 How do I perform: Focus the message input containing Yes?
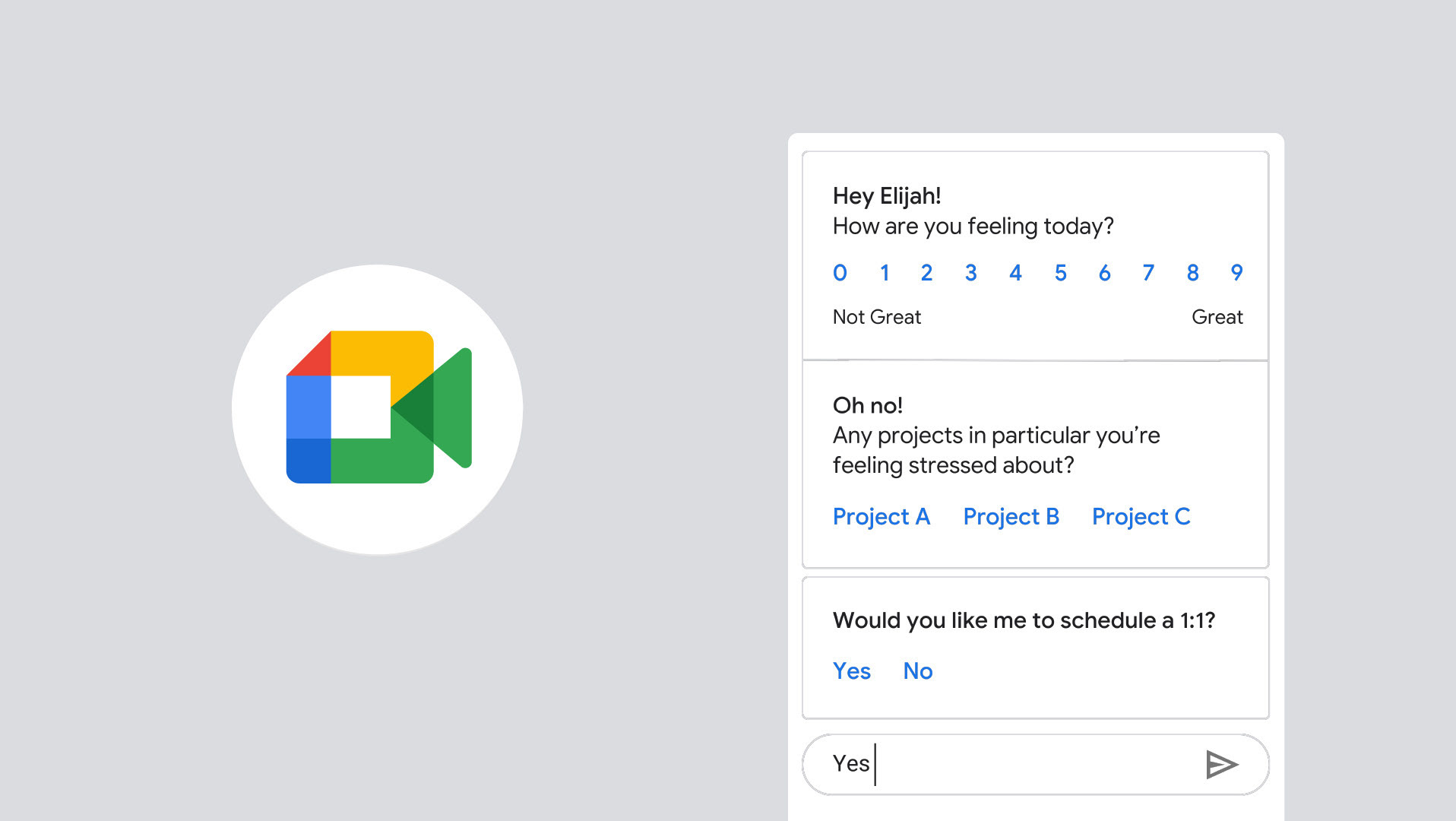point(1035,764)
